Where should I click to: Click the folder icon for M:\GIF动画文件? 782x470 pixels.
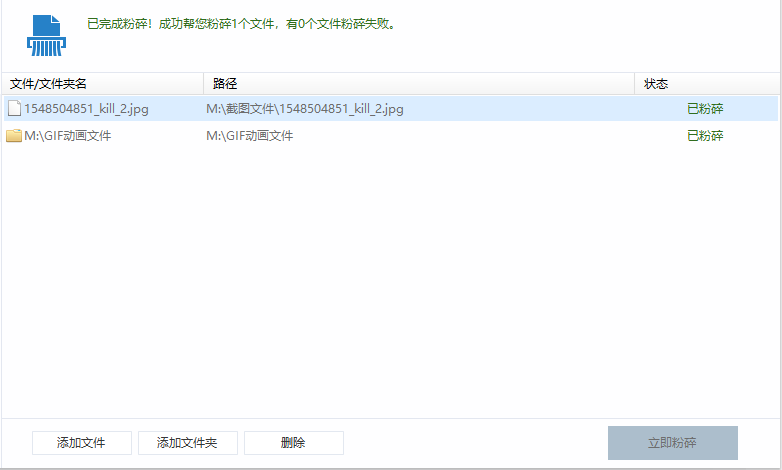[x=14, y=136]
